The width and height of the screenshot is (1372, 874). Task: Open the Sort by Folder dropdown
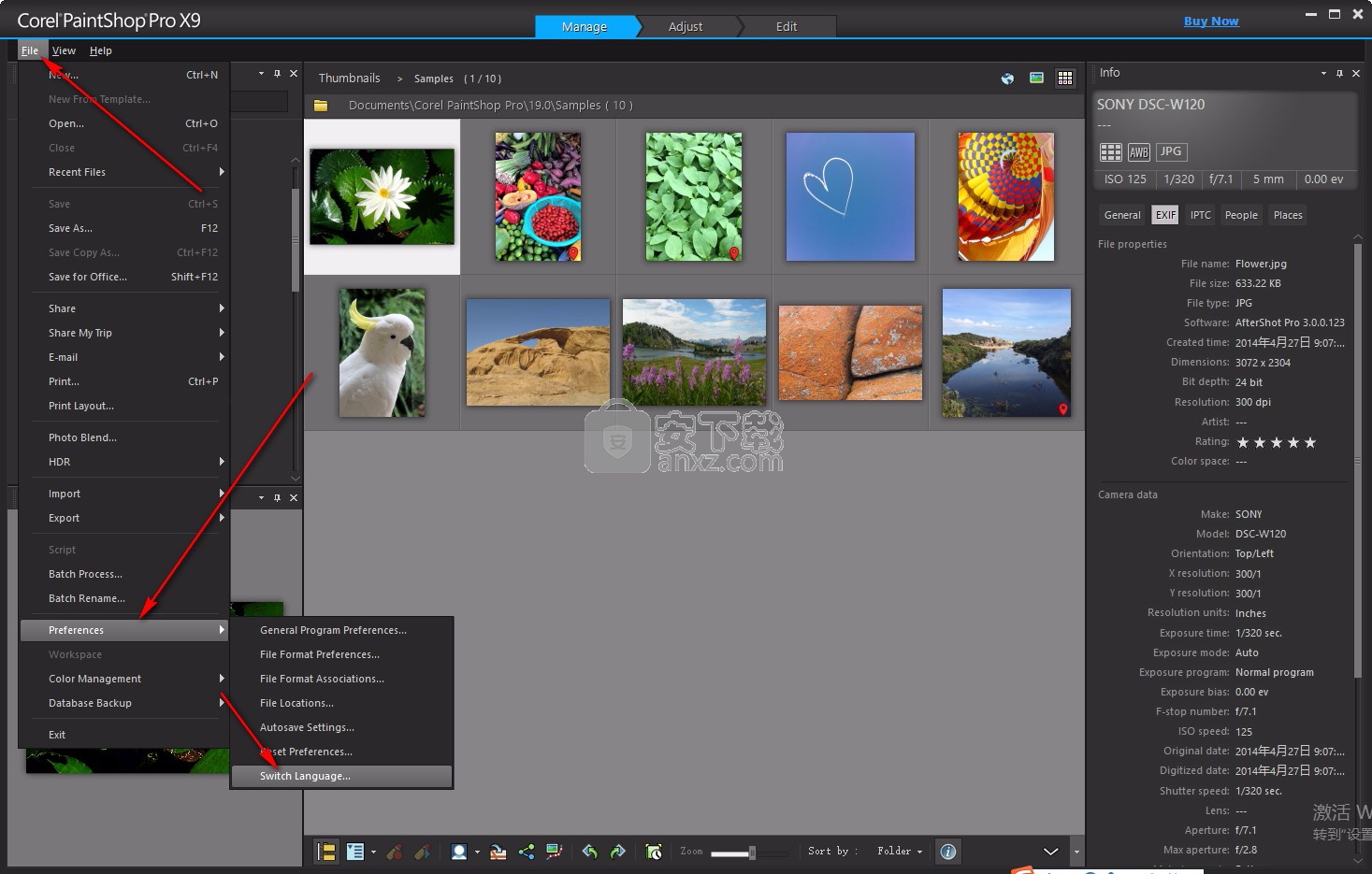tap(899, 852)
